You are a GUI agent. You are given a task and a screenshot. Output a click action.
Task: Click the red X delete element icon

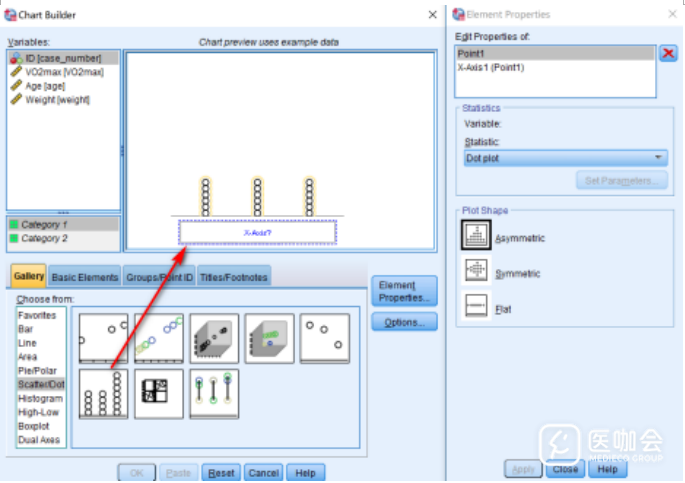point(668,53)
